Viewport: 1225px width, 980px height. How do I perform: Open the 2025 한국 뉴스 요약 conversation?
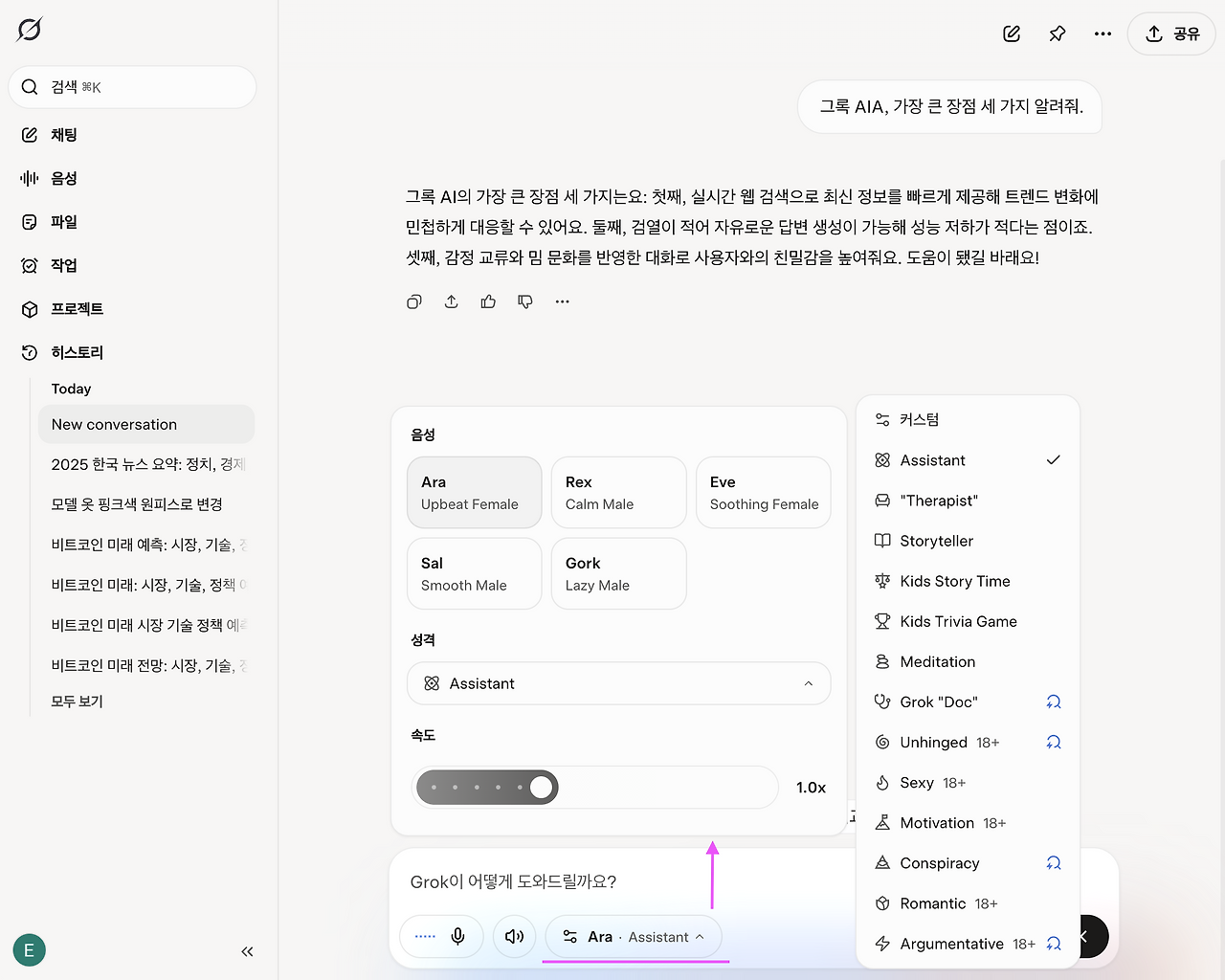(x=146, y=464)
